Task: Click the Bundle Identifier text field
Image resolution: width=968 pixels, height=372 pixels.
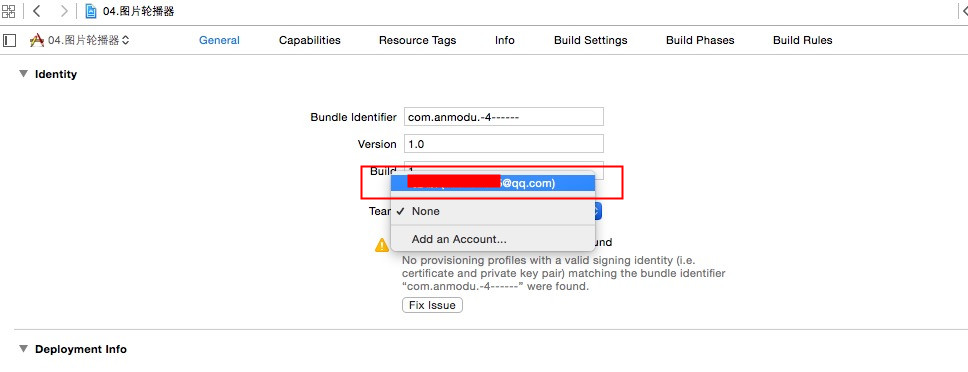Action: coord(503,117)
